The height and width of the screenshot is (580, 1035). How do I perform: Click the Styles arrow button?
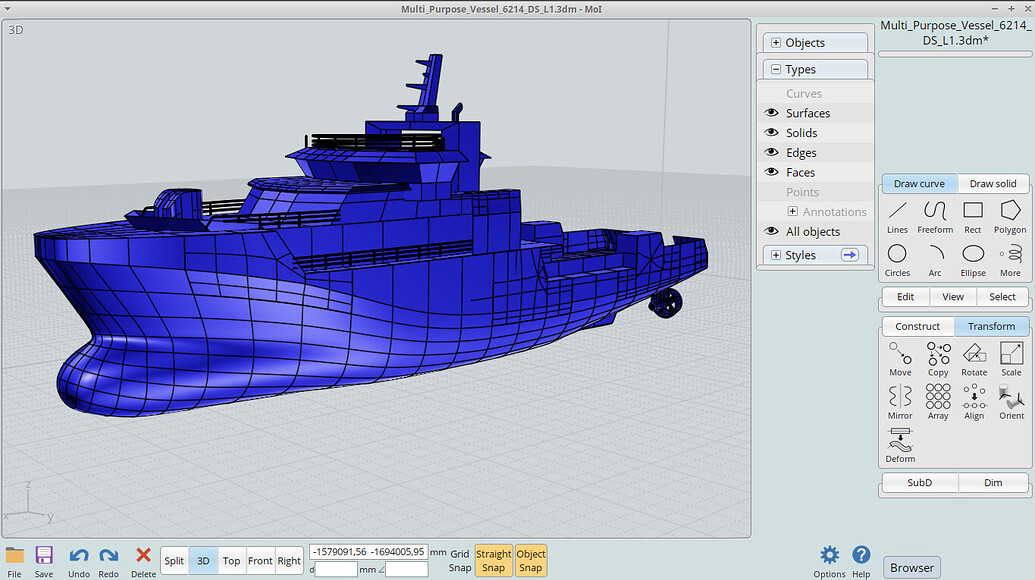850,255
